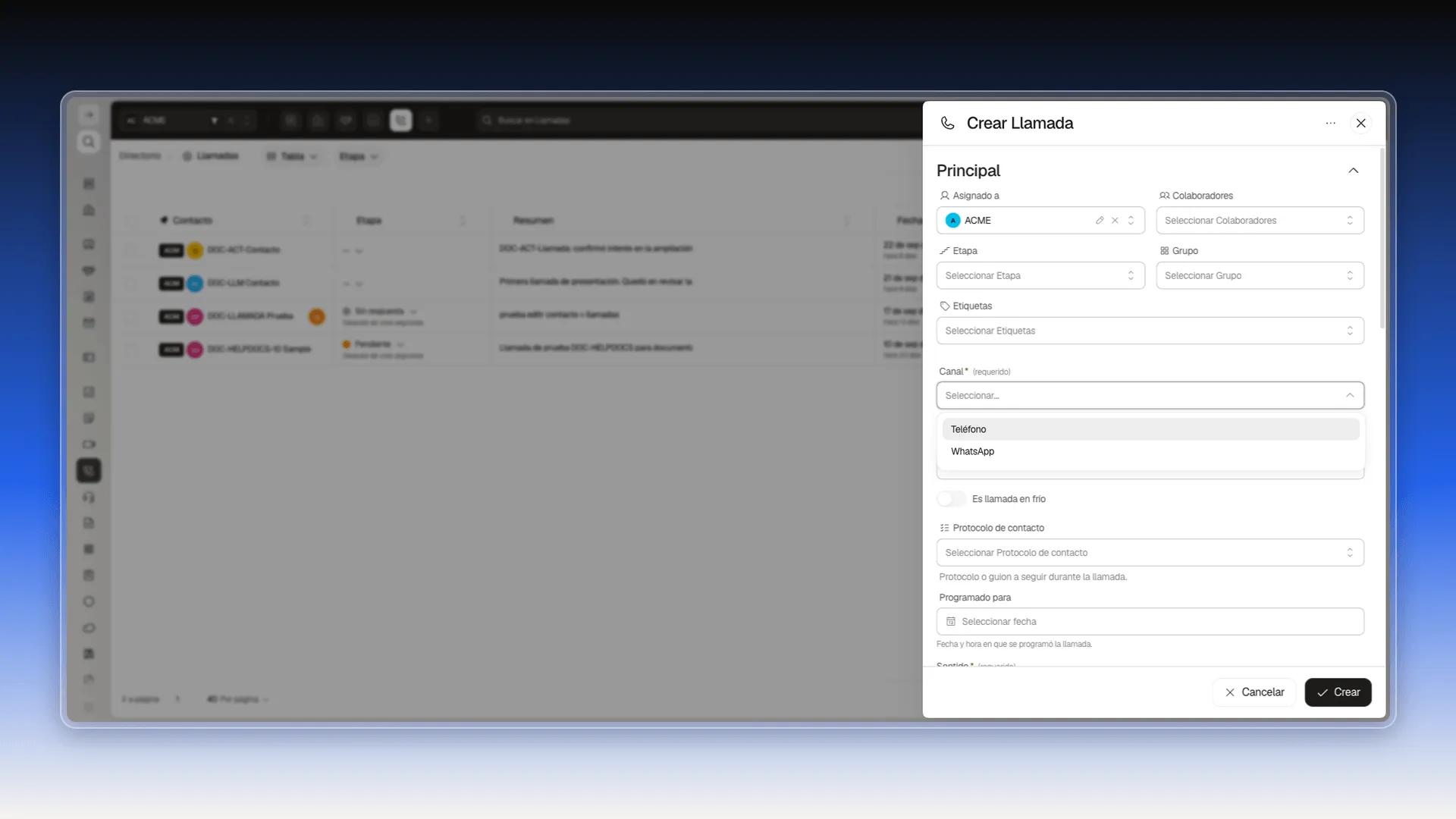Check the DOC-LLM-Contacto row checkbox
1456x819 pixels.
click(x=132, y=283)
